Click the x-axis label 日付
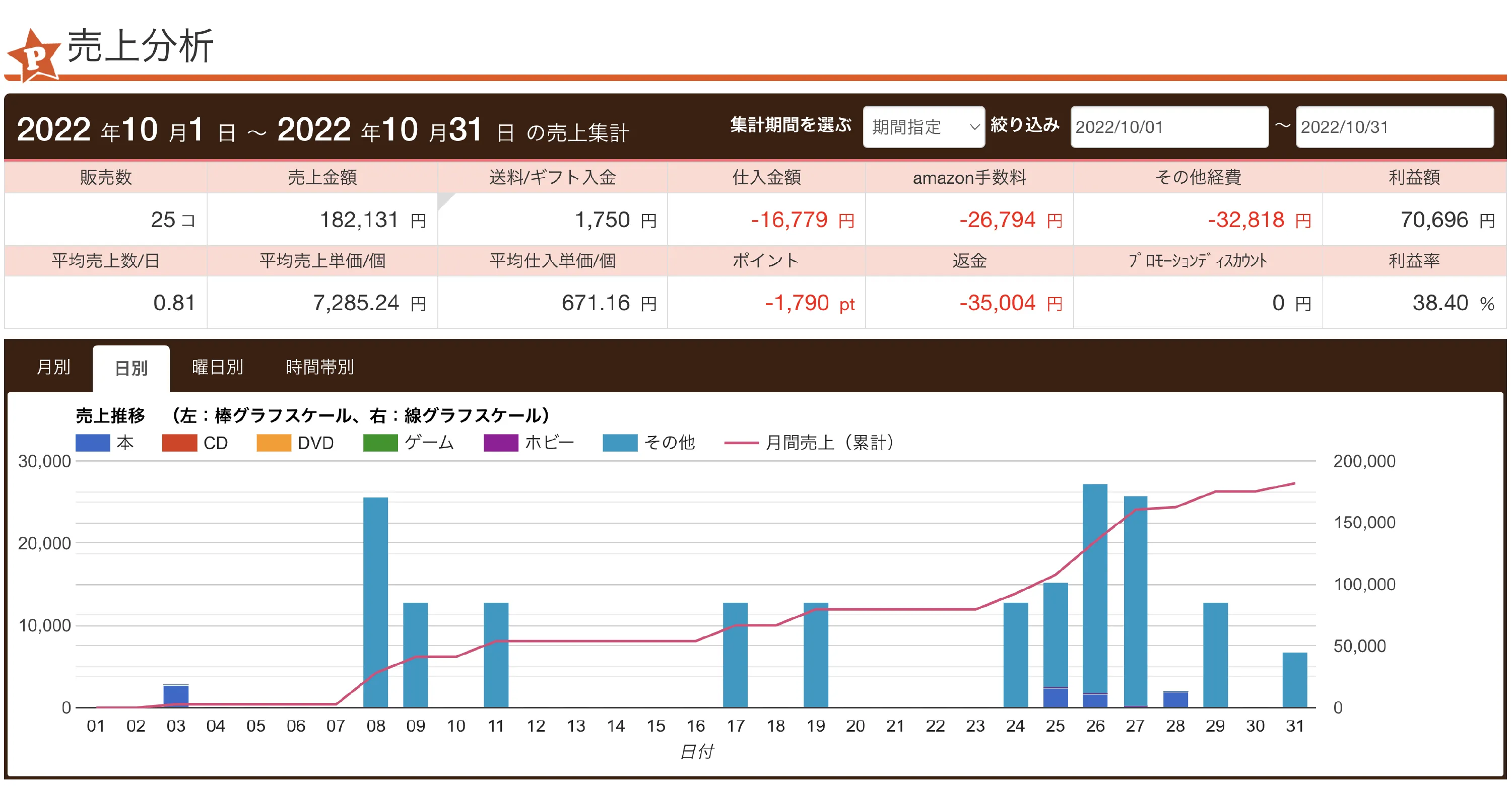Screen dimensions: 1512x786 point(696,751)
